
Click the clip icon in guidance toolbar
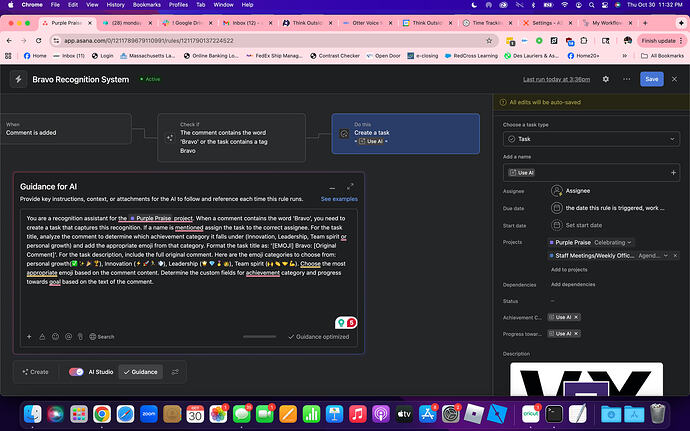click(81, 337)
